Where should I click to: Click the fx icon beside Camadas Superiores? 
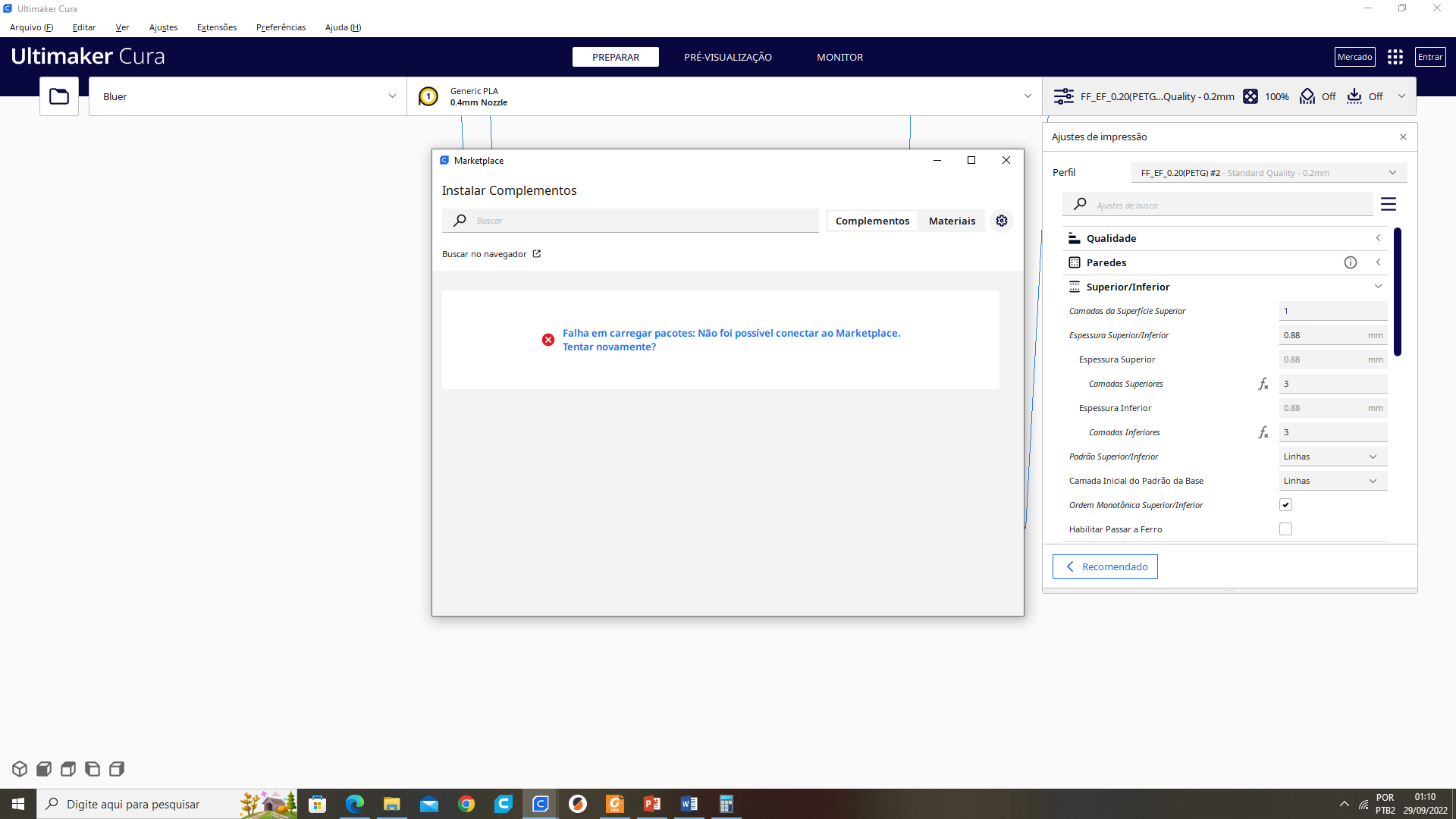pos(1263,384)
